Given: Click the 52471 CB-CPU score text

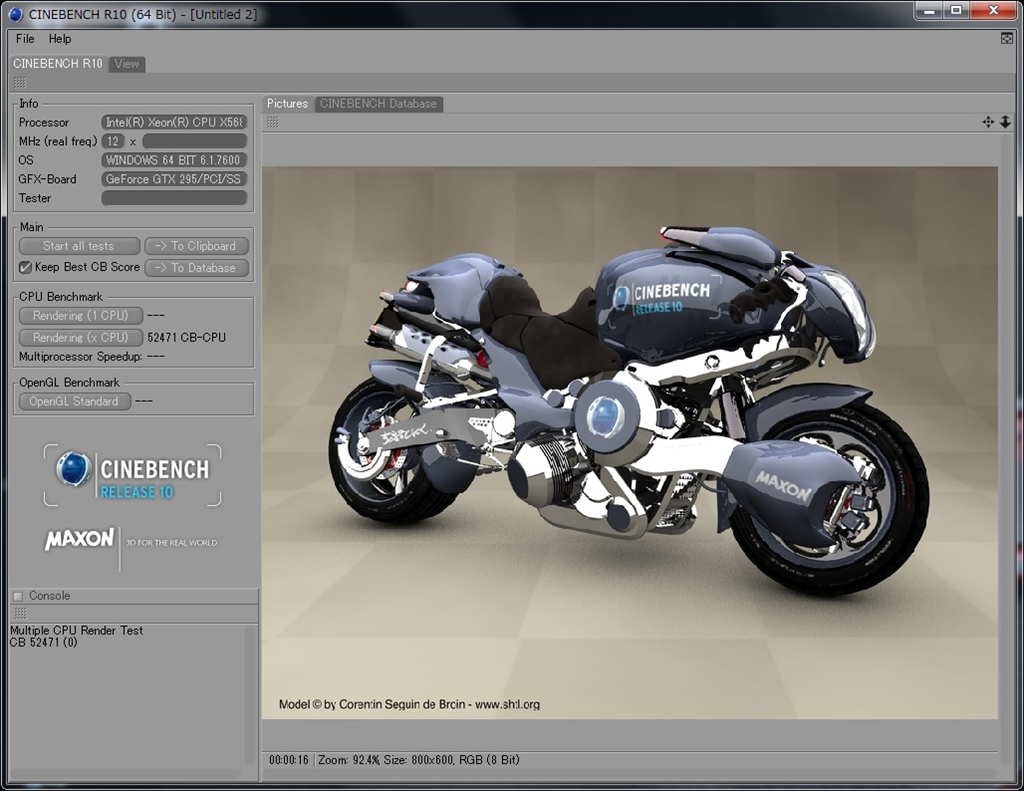Looking at the screenshot, I should point(186,337).
